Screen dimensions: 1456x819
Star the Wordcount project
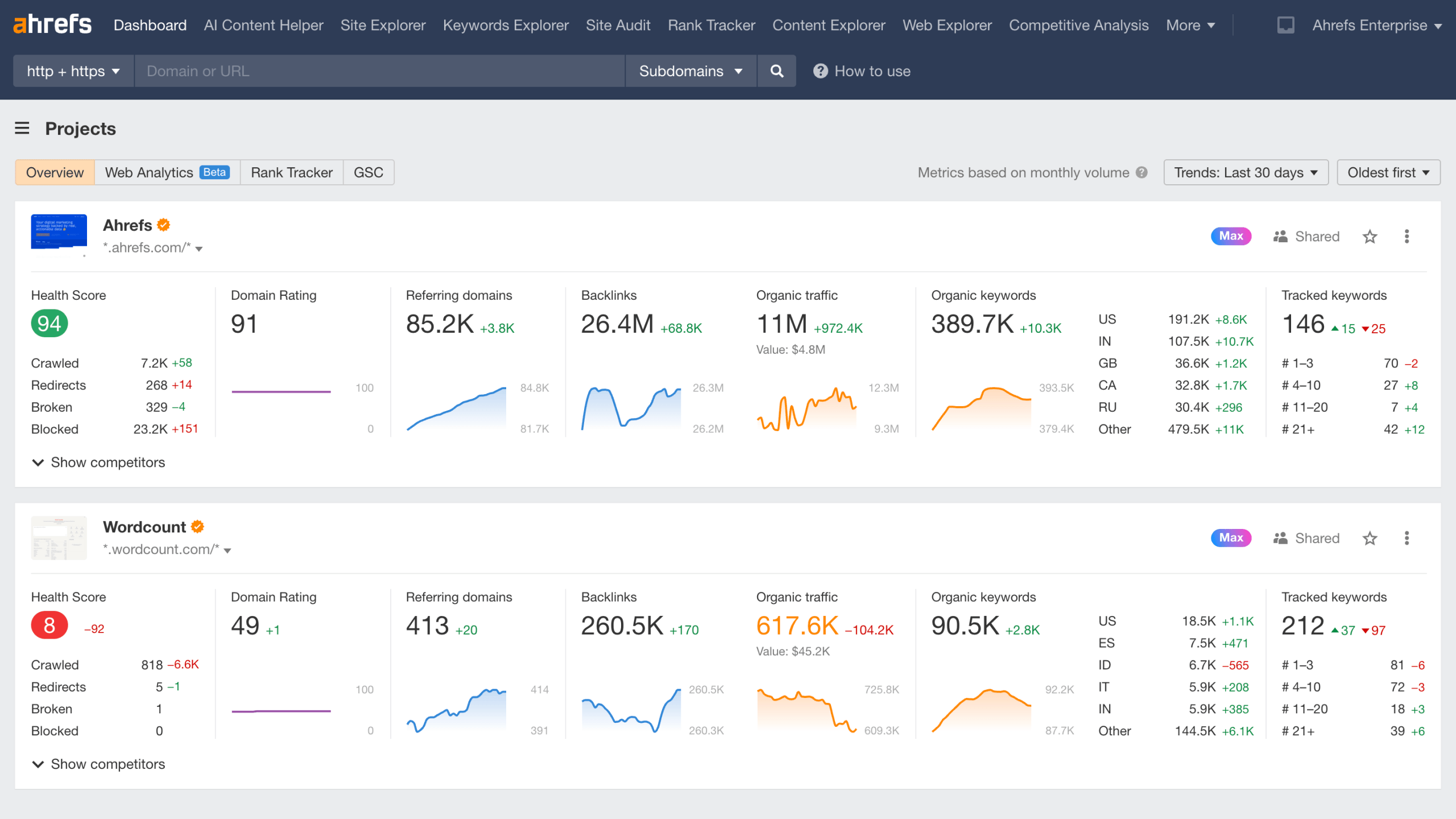1370,537
